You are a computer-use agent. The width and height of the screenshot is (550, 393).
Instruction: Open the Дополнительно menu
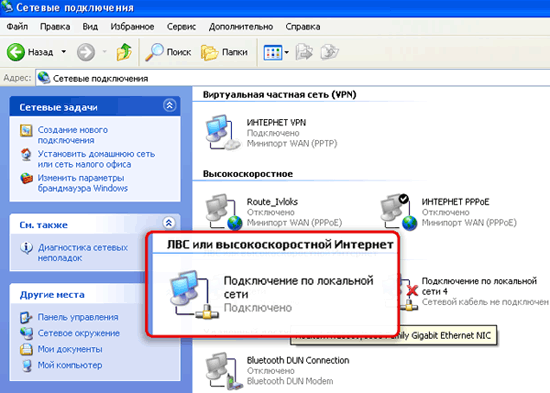click(241, 27)
